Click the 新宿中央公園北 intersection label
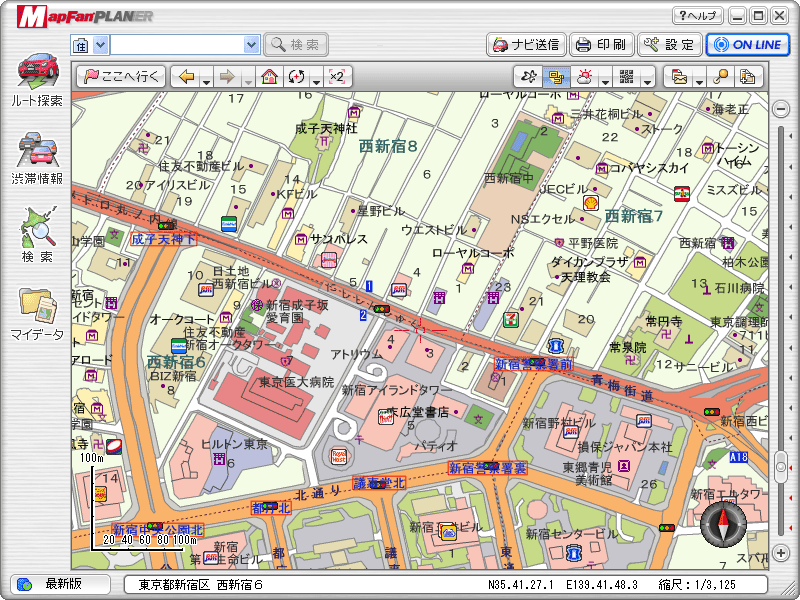The height and width of the screenshot is (600, 800). (158, 530)
